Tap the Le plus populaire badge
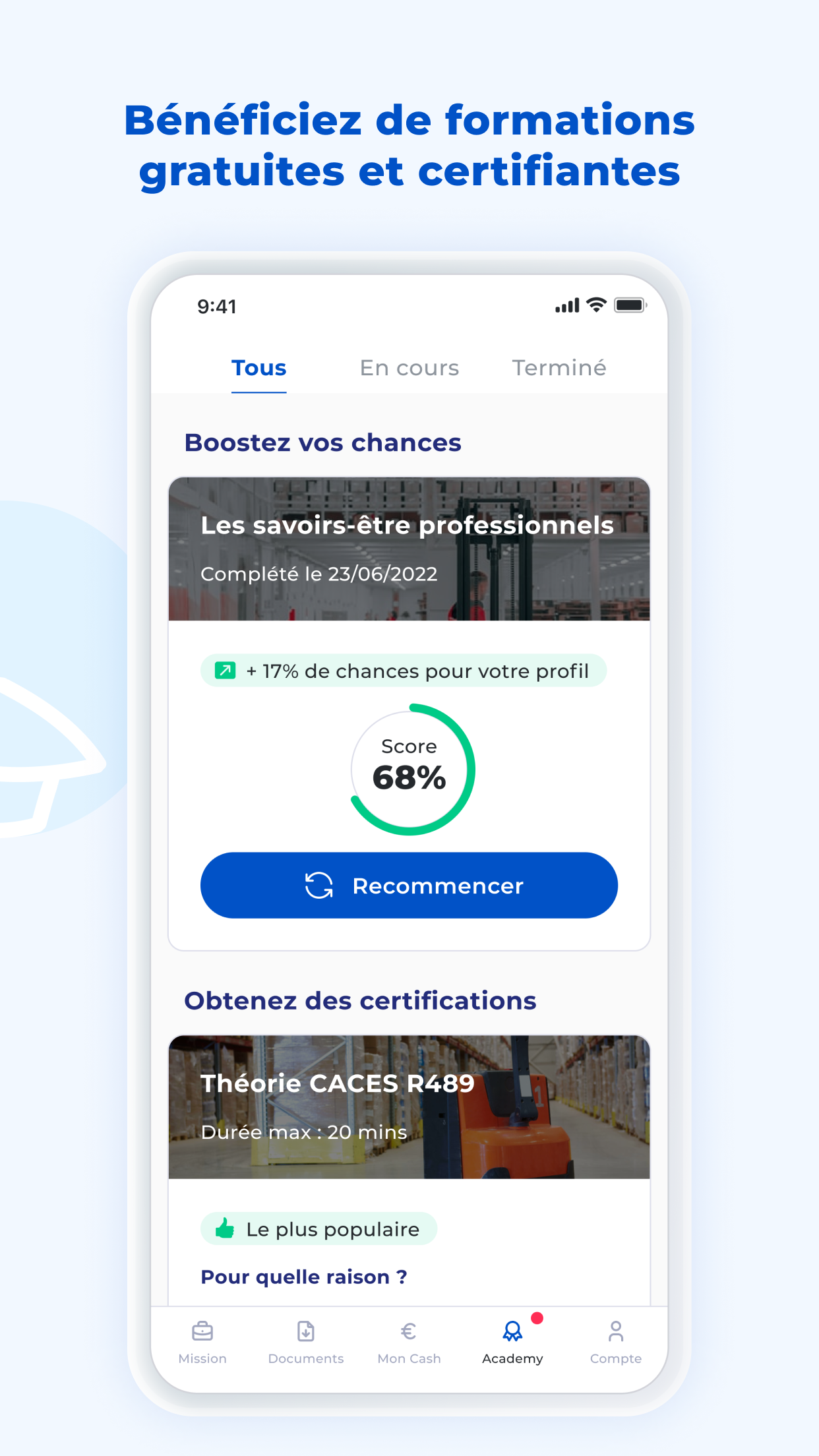Image resolution: width=819 pixels, height=1456 pixels. [x=319, y=1229]
